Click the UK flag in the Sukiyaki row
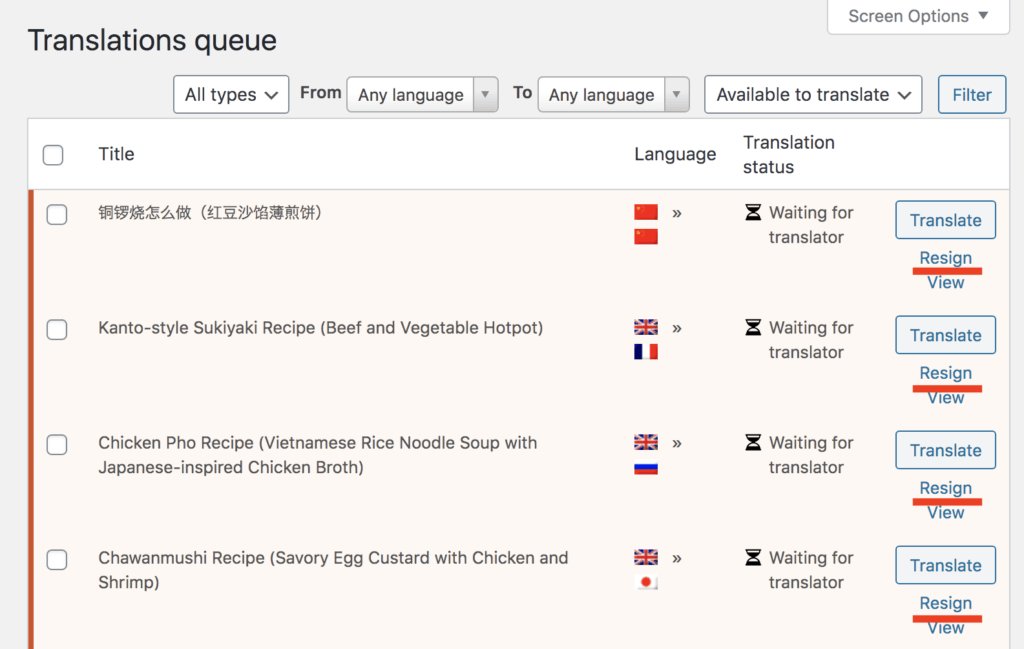 point(645,326)
